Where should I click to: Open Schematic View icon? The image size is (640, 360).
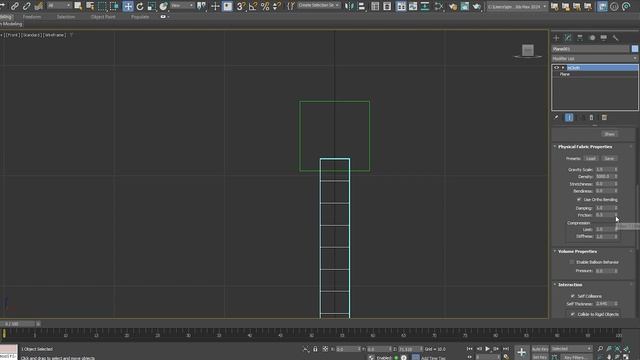point(425,6)
